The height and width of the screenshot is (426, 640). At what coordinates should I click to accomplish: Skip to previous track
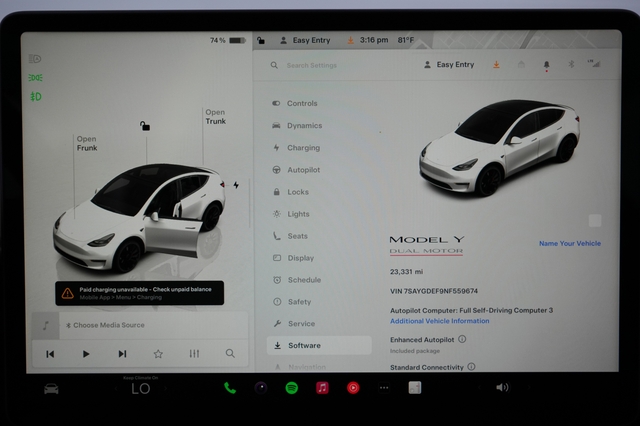50,354
